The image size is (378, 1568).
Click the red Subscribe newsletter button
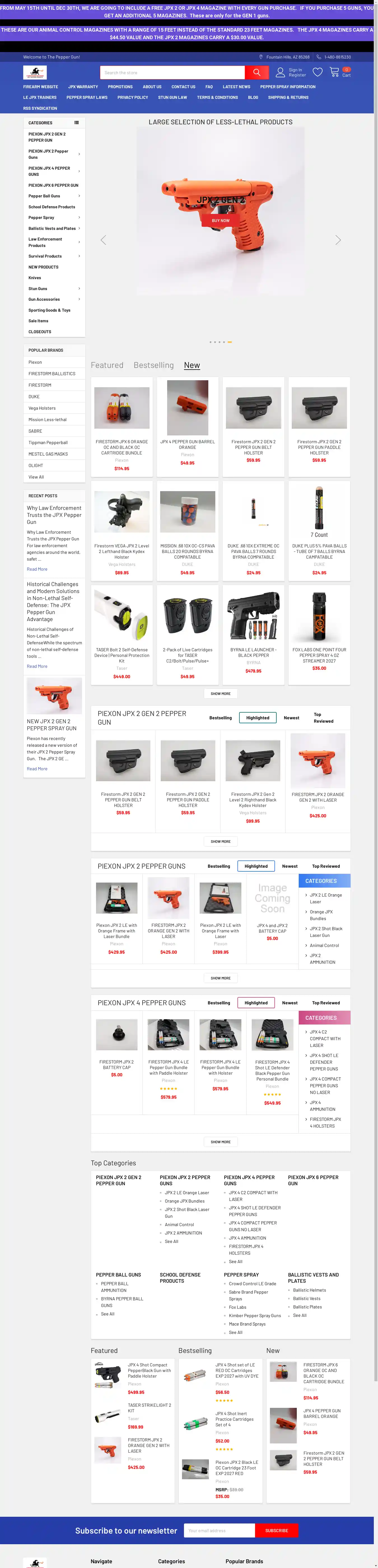(276, 1530)
